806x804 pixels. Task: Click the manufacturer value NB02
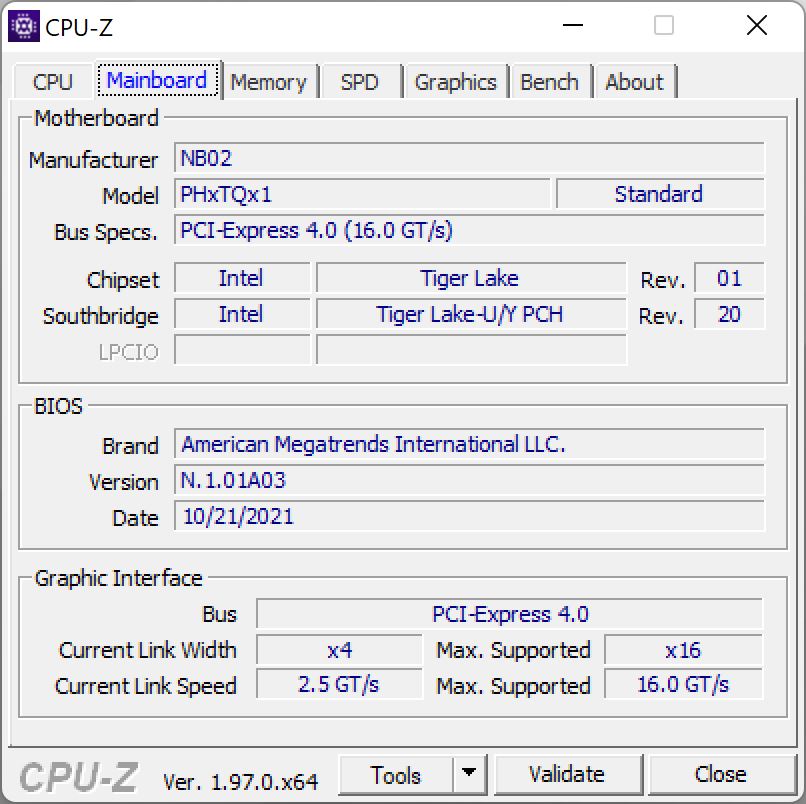tap(469, 158)
